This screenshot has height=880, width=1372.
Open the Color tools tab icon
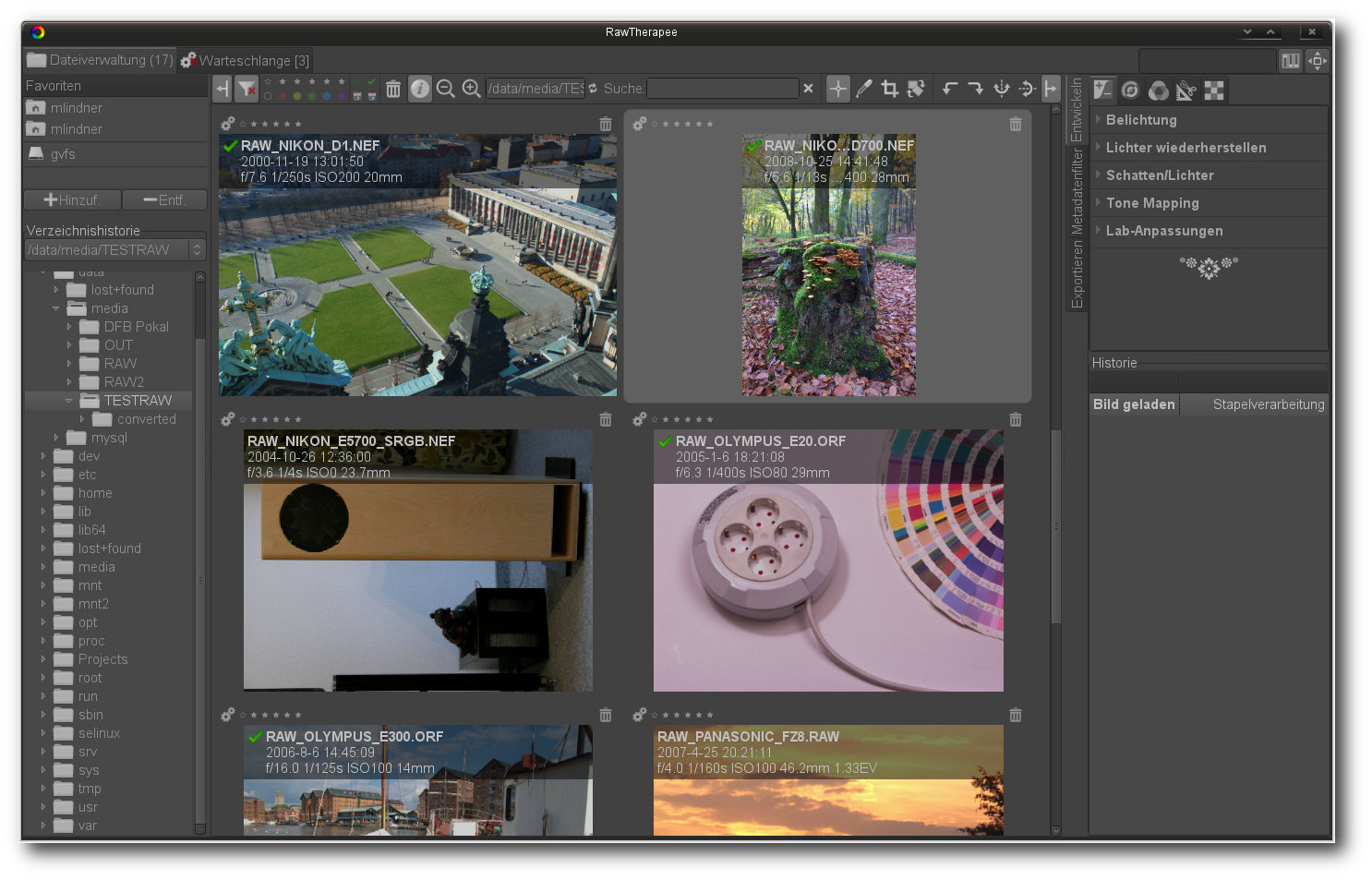click(1158, 90)
